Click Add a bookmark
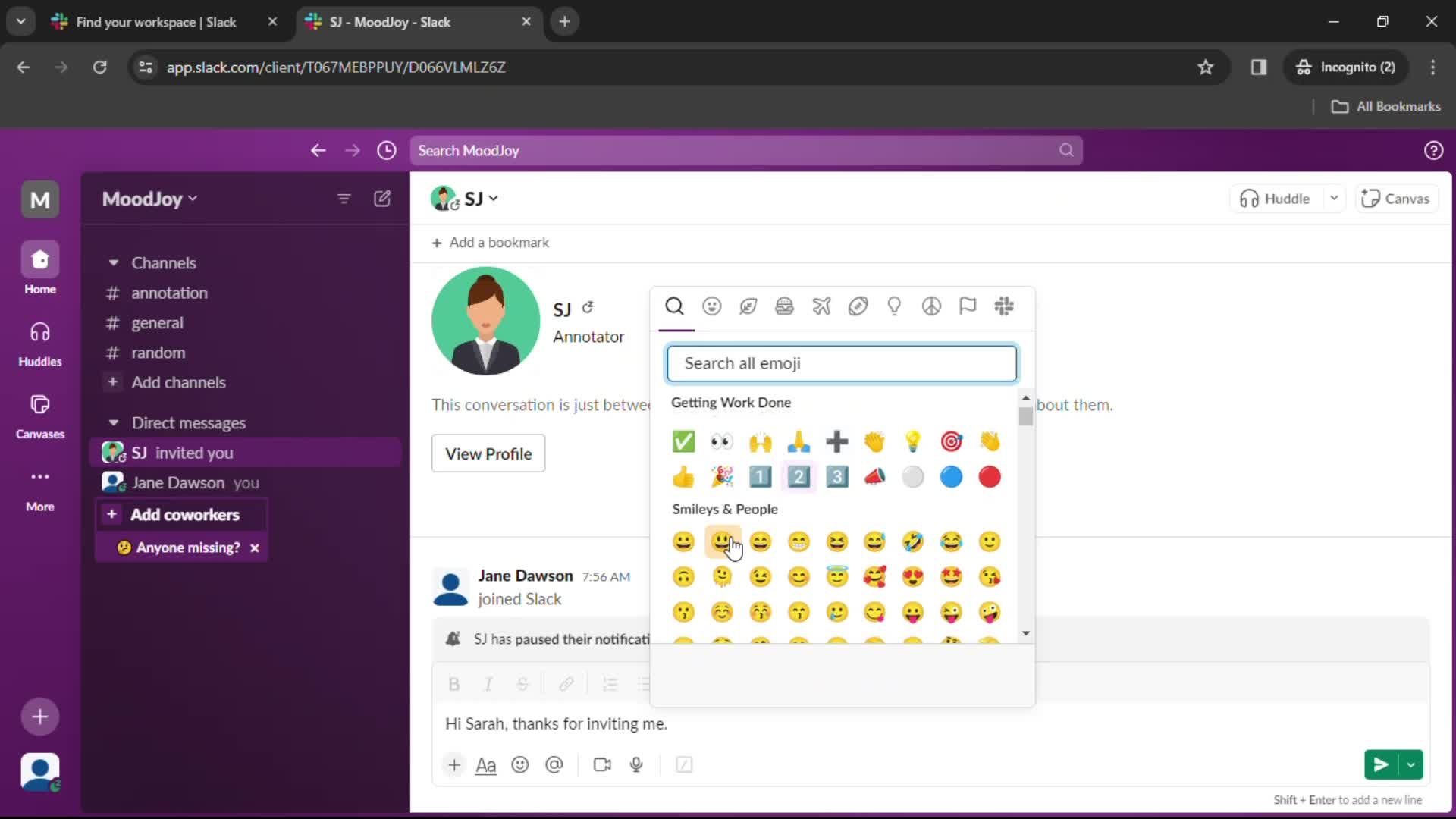 [x=491, y=243]
